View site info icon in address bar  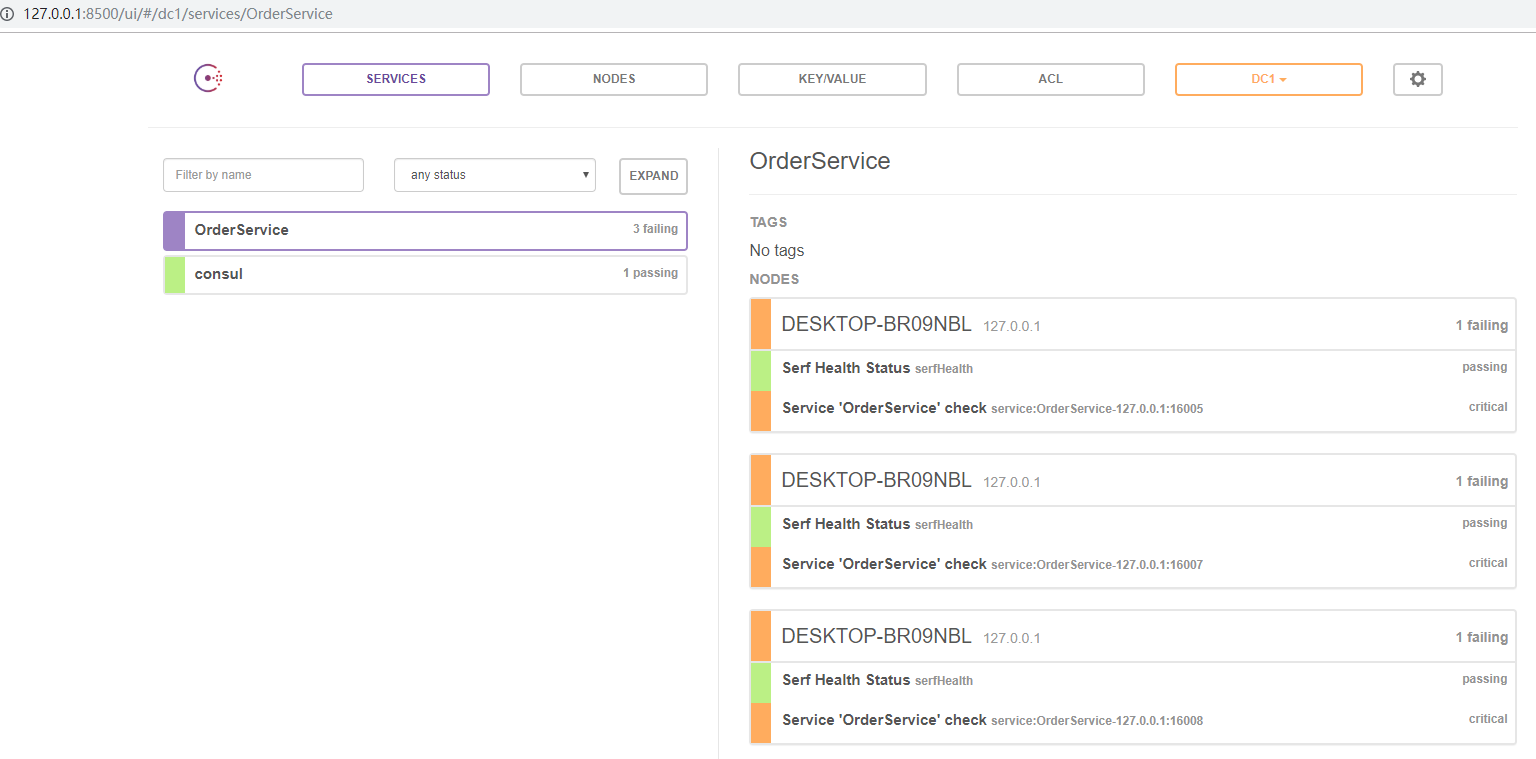(x=8, y=15)
